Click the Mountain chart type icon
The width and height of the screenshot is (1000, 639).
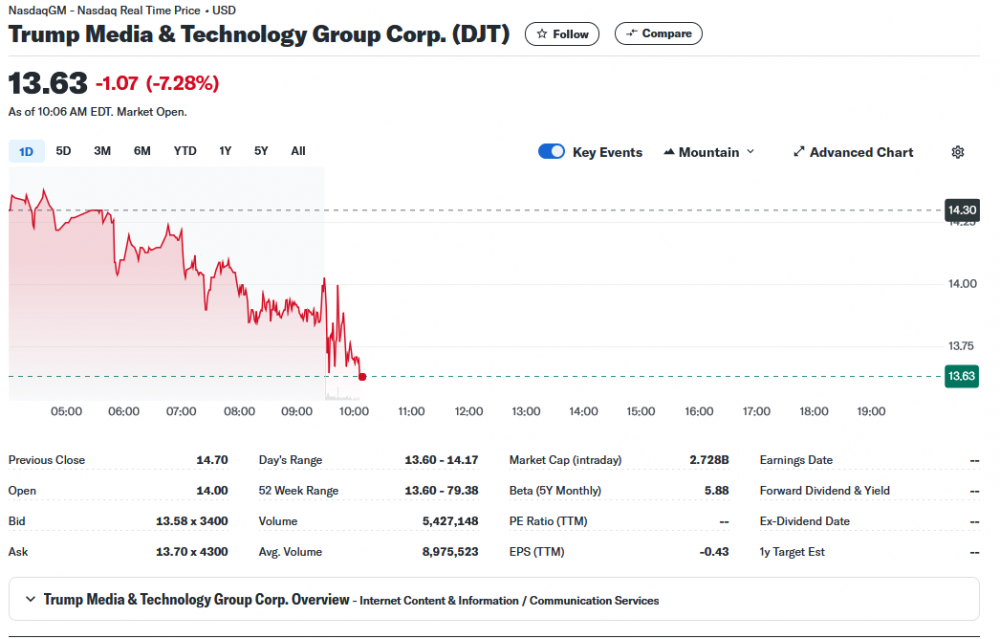pyautogui.click(x=669, y=152)
